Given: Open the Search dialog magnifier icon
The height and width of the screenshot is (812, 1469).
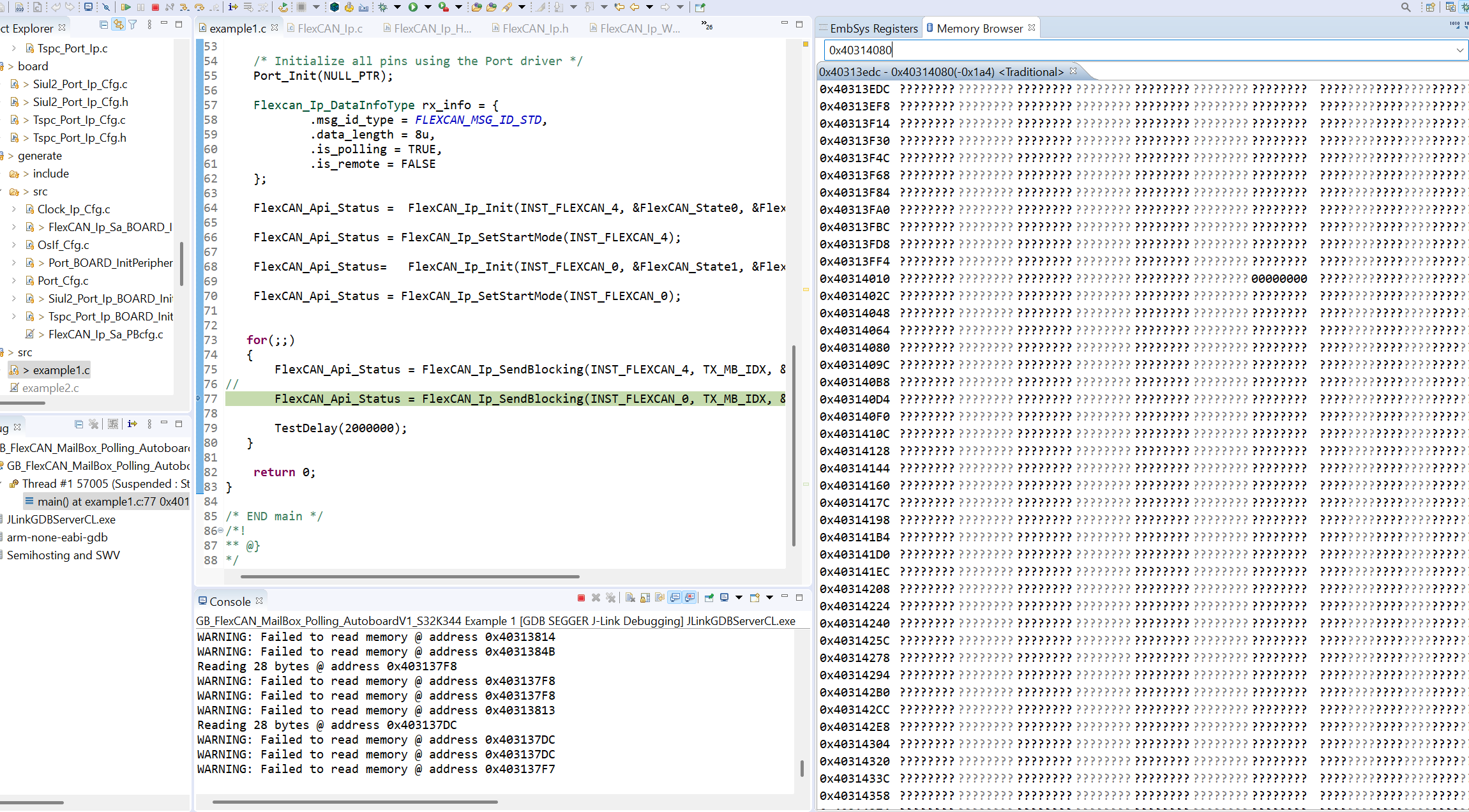Looking at the screenshot, I should [1406, 7].
